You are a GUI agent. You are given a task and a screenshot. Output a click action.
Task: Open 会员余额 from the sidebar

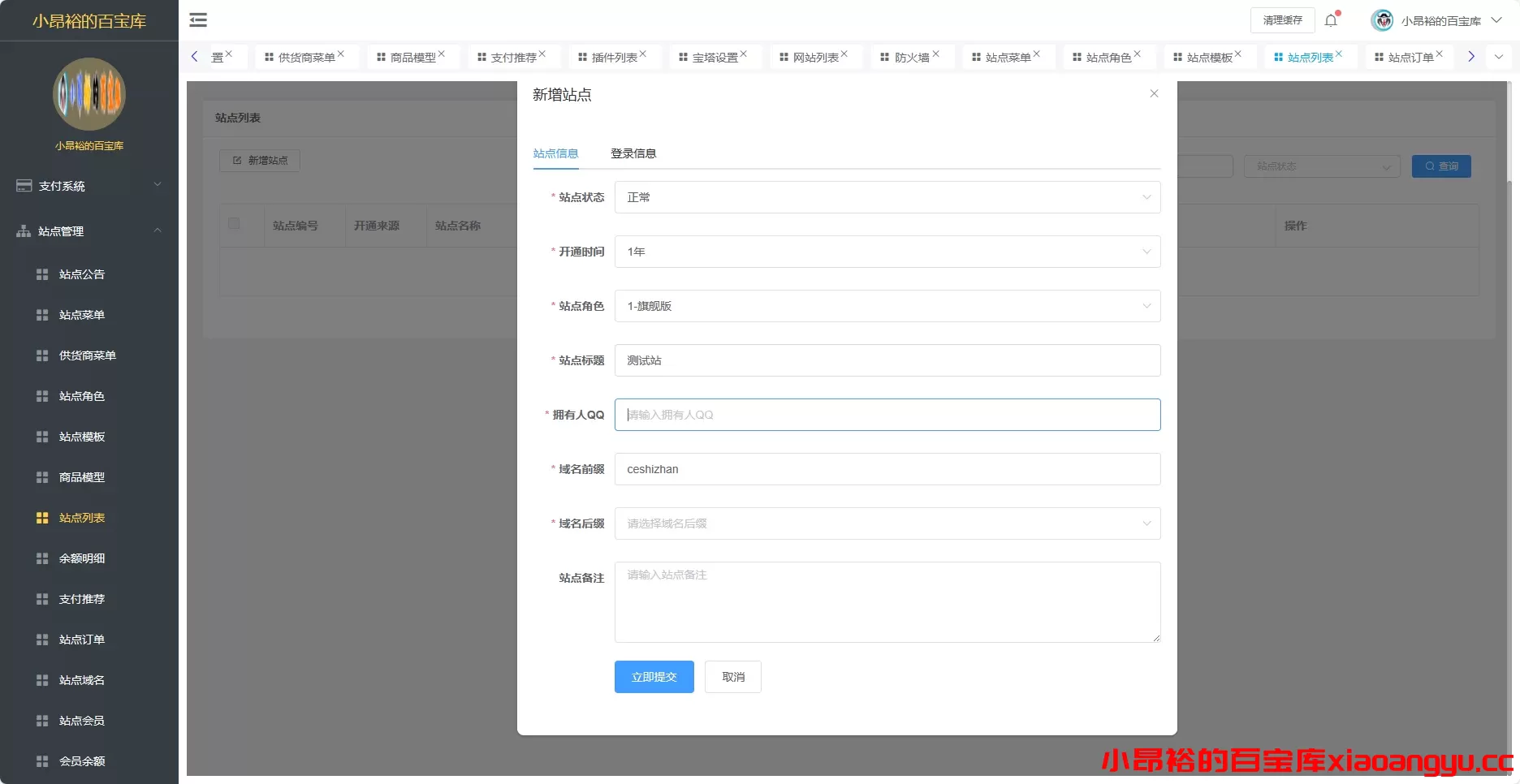click(82, 761)
